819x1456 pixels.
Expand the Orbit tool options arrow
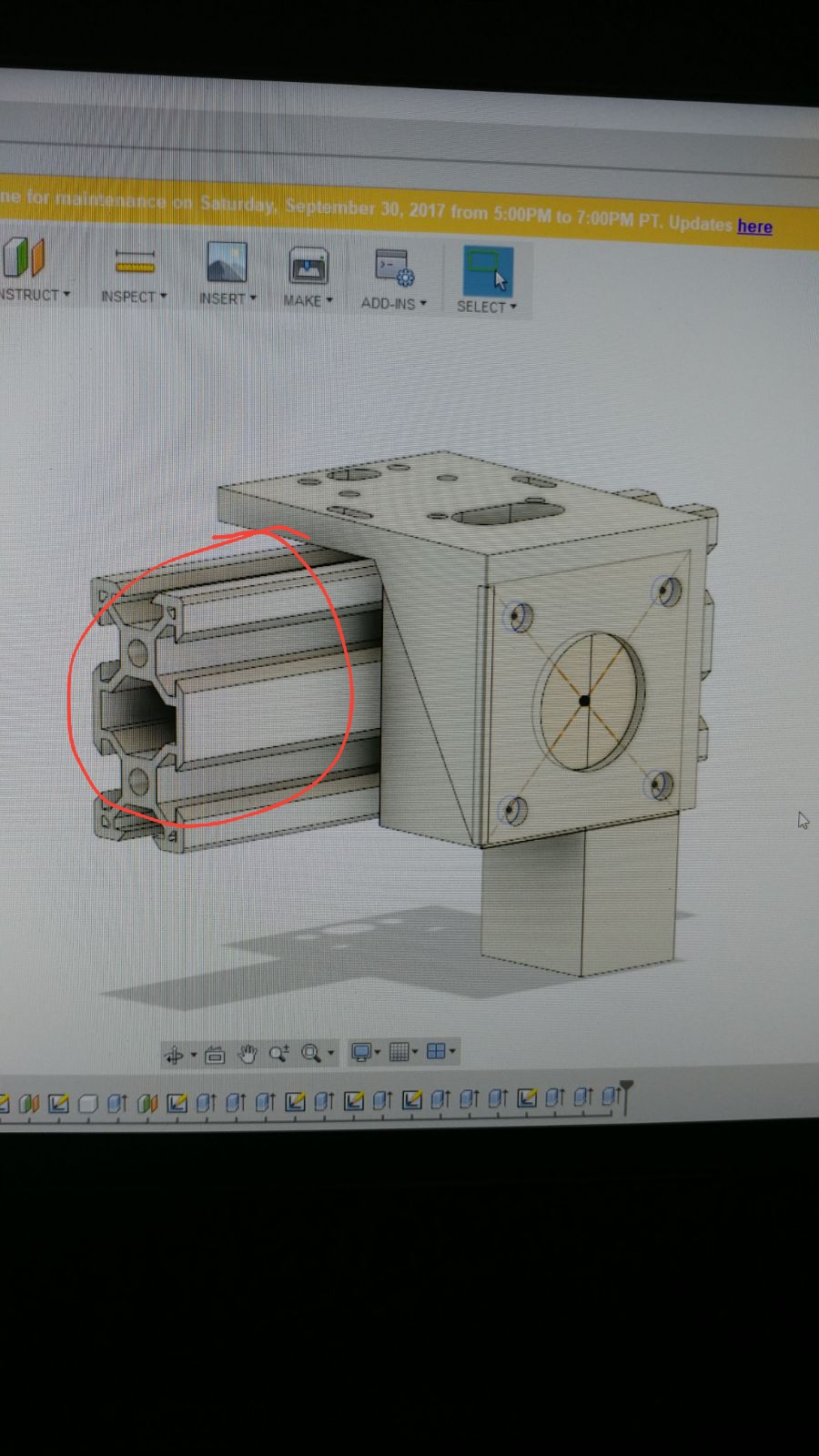tap(194, 1056)
